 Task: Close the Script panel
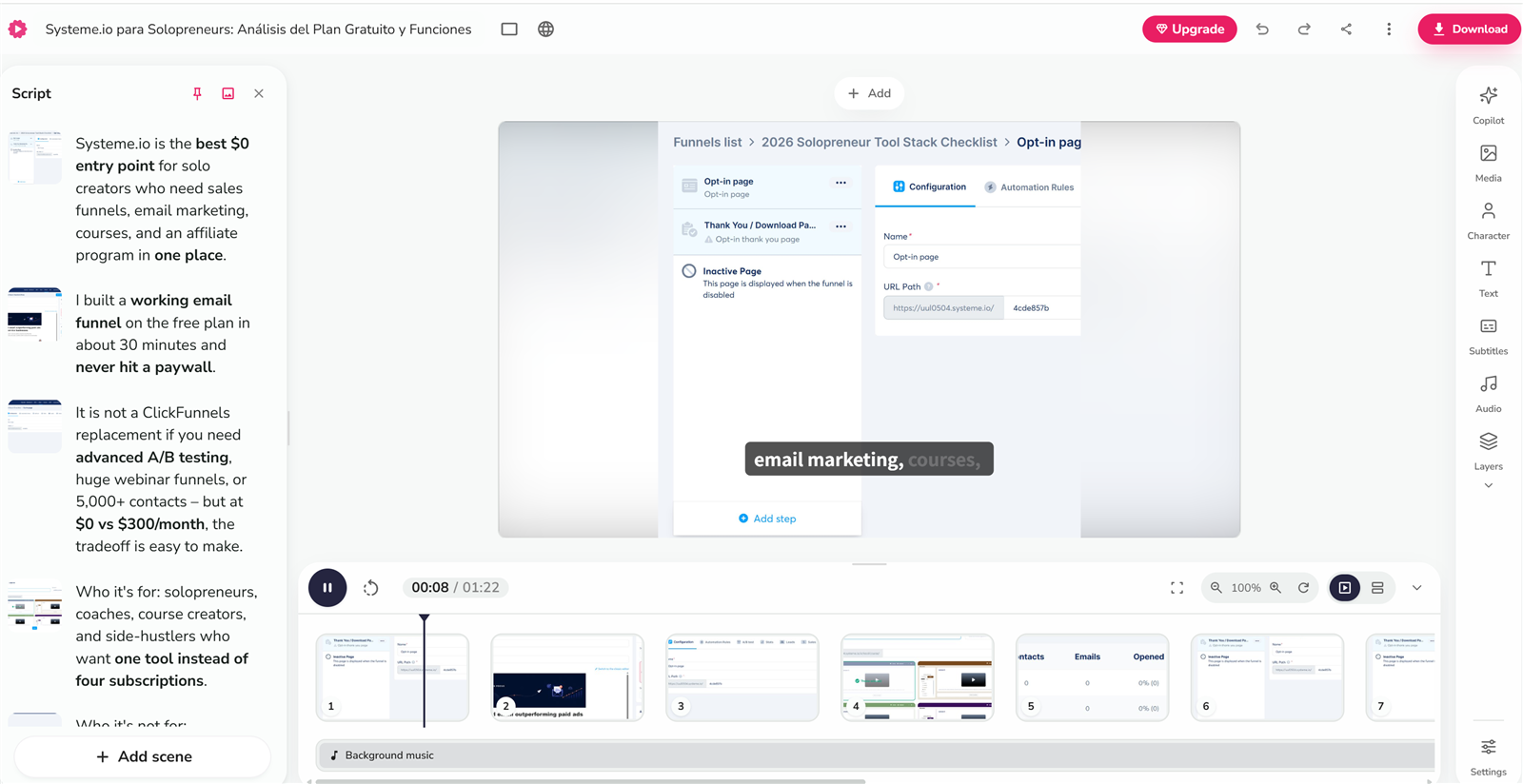tap(259, 93)
